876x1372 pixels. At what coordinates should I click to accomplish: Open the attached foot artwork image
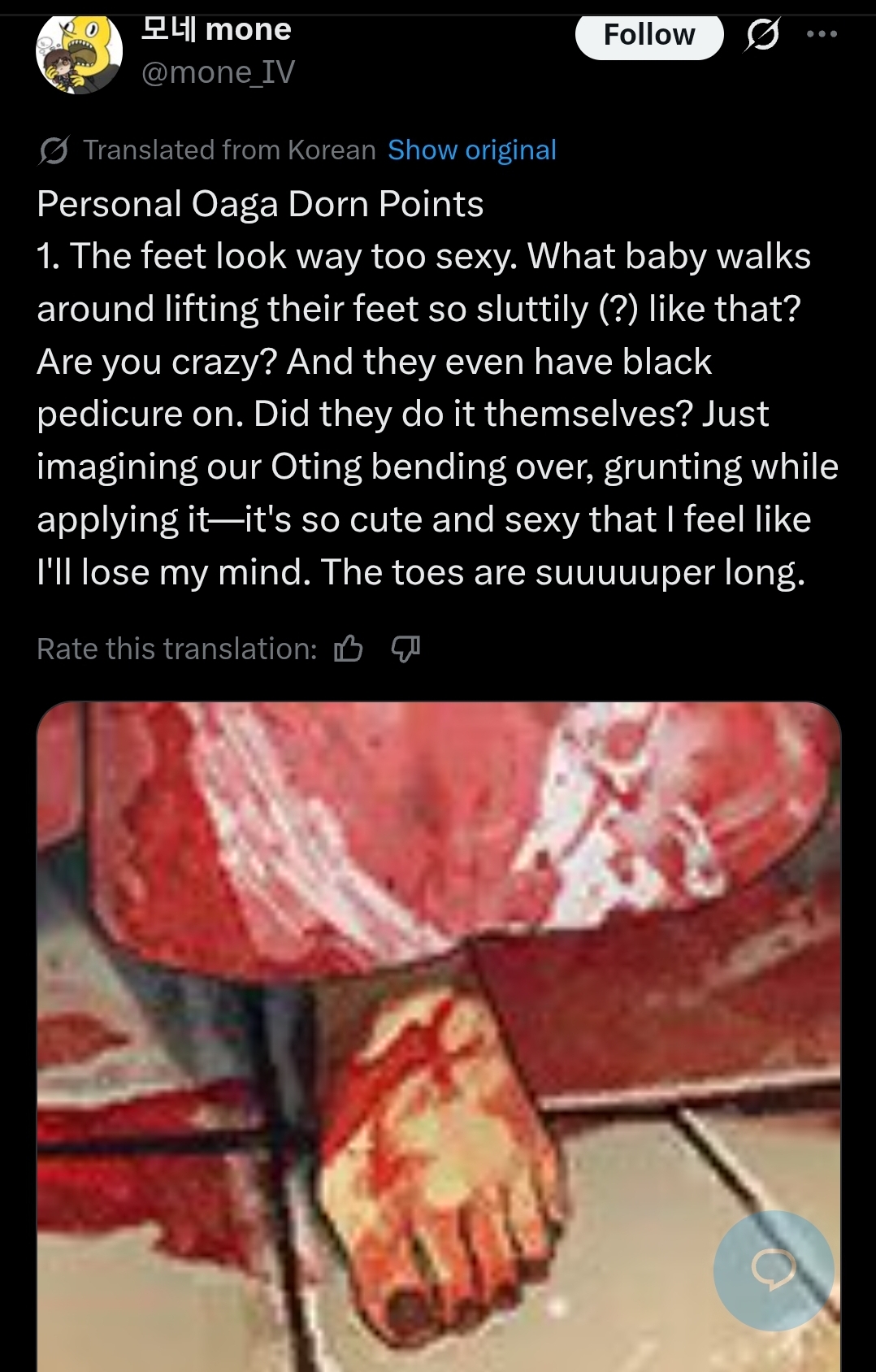439,1036
